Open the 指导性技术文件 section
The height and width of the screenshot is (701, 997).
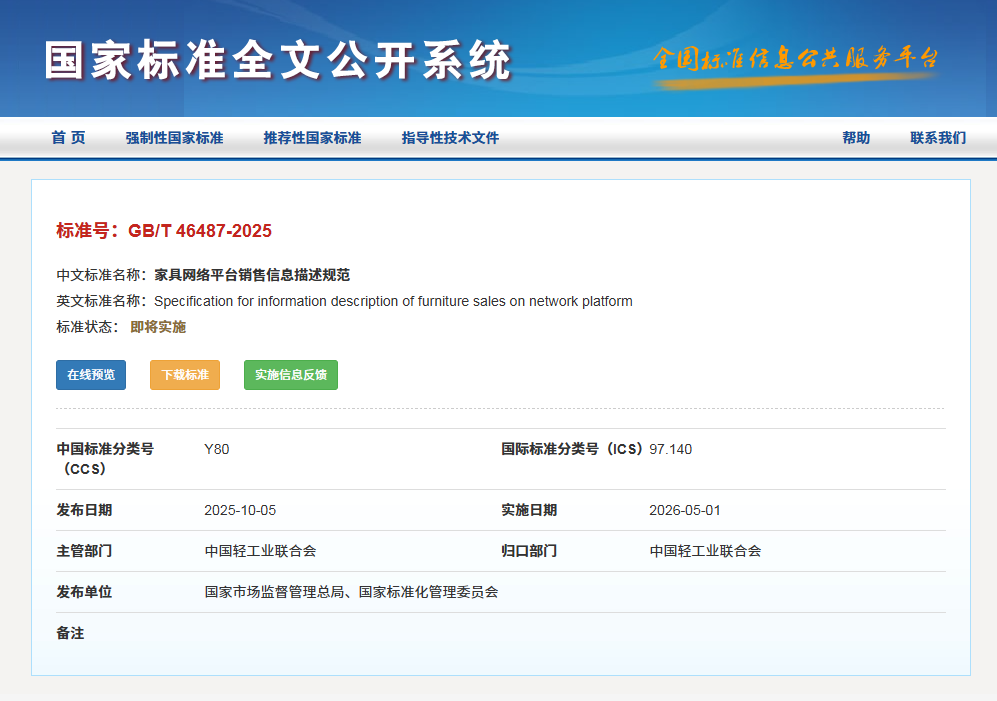coord(450,138)
